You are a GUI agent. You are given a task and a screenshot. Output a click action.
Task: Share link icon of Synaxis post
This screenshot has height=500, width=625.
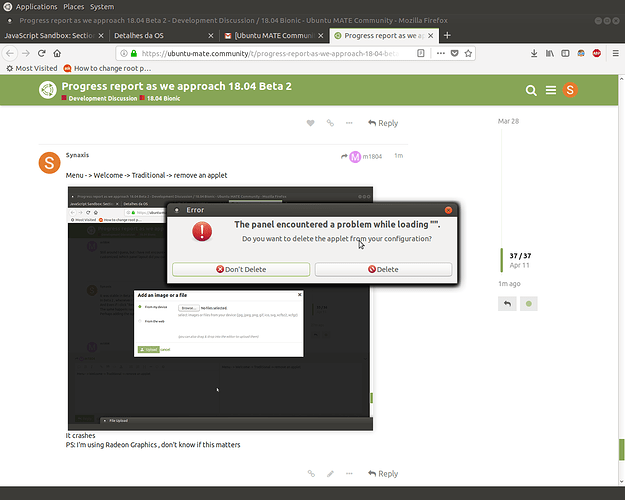tap(311, 474)
